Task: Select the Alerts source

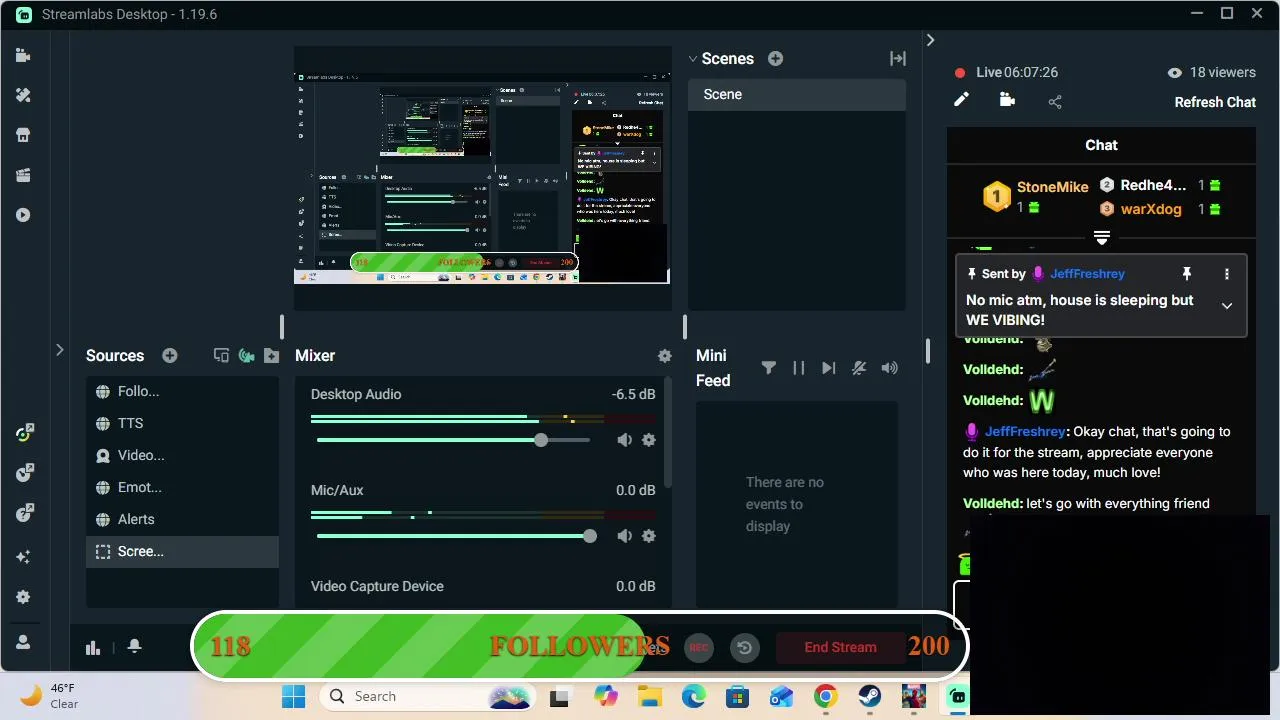Action: pyautogui.click(x=182, y=519)
